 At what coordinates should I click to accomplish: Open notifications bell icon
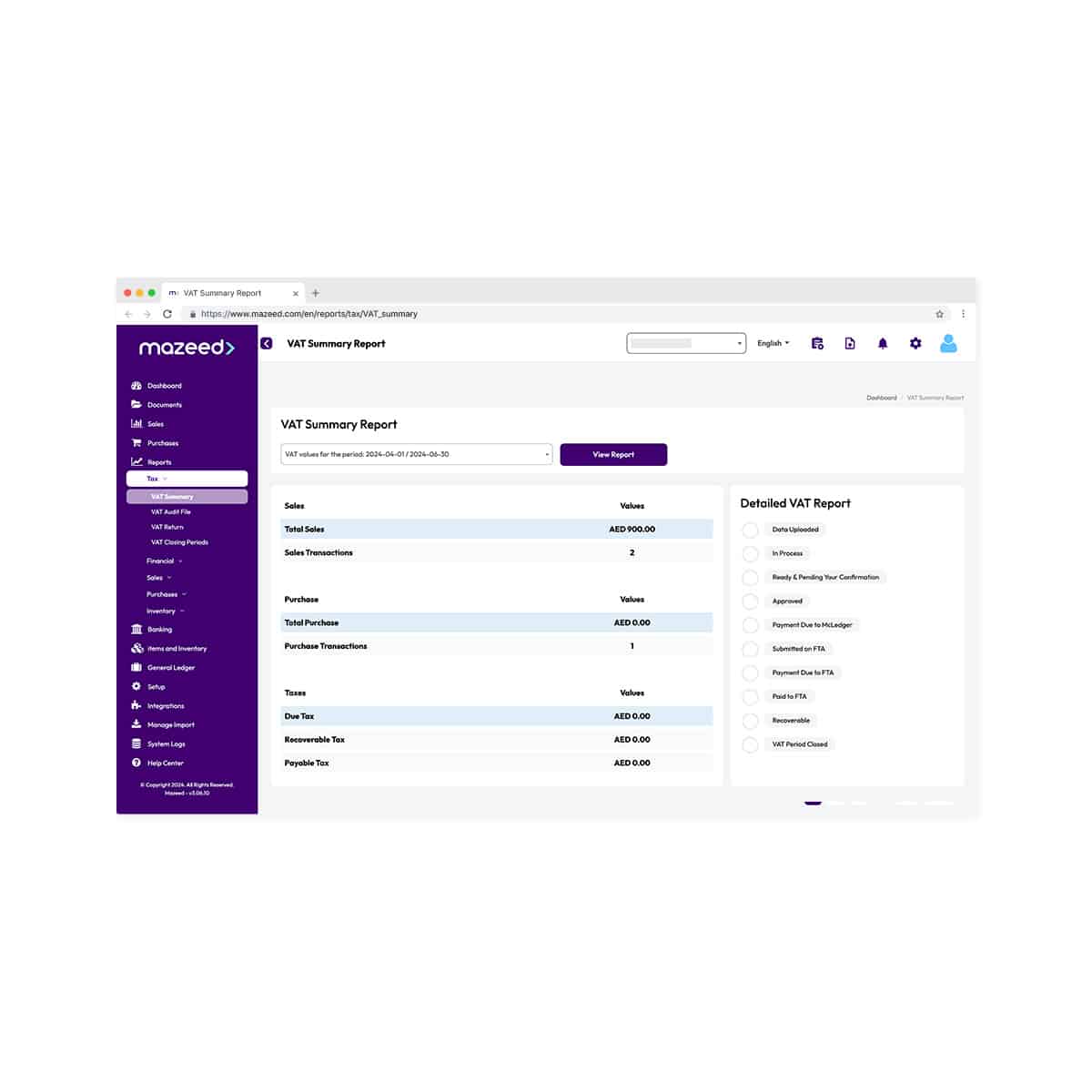882,343
